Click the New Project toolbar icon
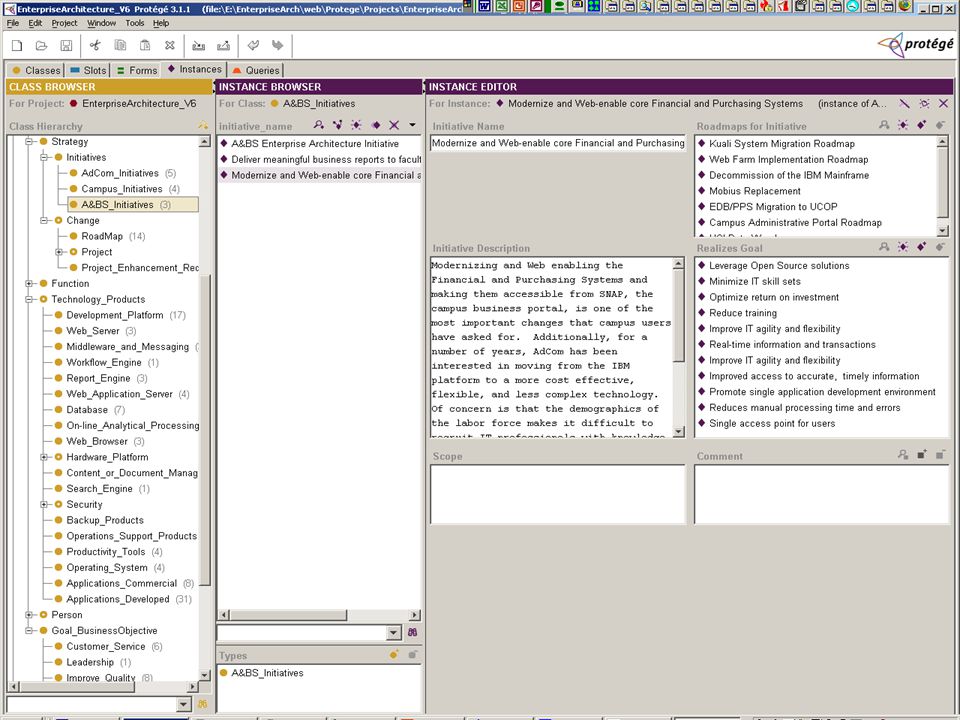The width and height of the screenshot is (960, 720). 17,45
